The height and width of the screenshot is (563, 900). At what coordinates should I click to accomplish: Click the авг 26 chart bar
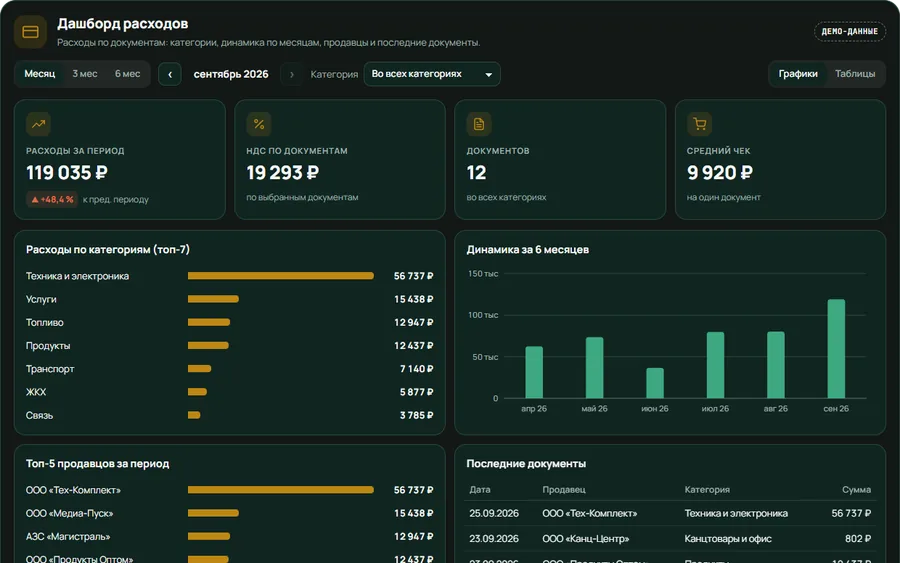click(775, 365)
